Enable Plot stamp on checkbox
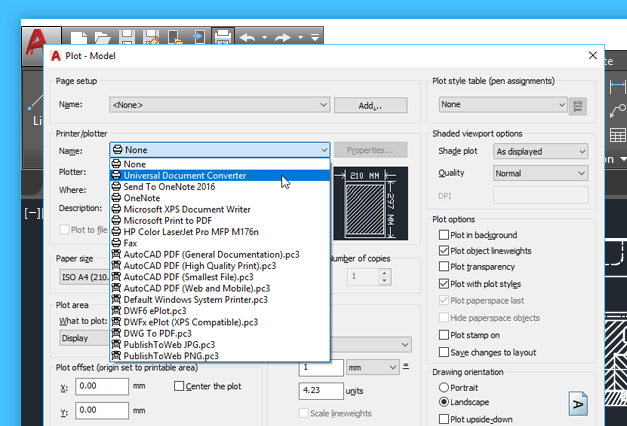 coord(444,335)
